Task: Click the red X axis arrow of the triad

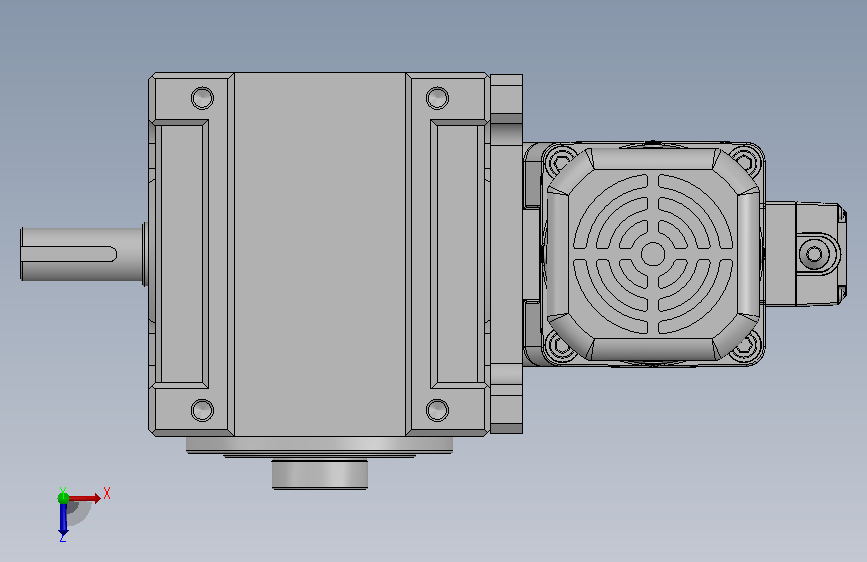Action: coord(85,498)
